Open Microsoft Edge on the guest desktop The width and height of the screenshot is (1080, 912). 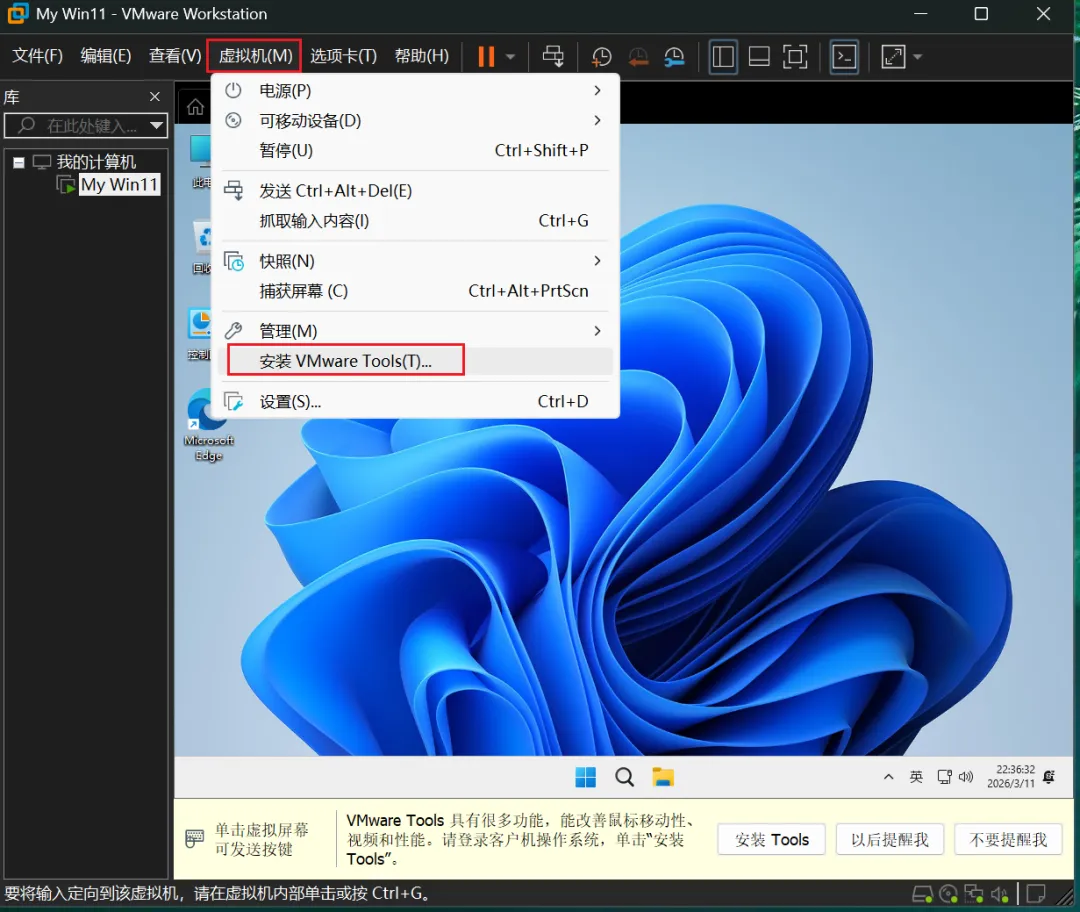[x=208, y=425]
